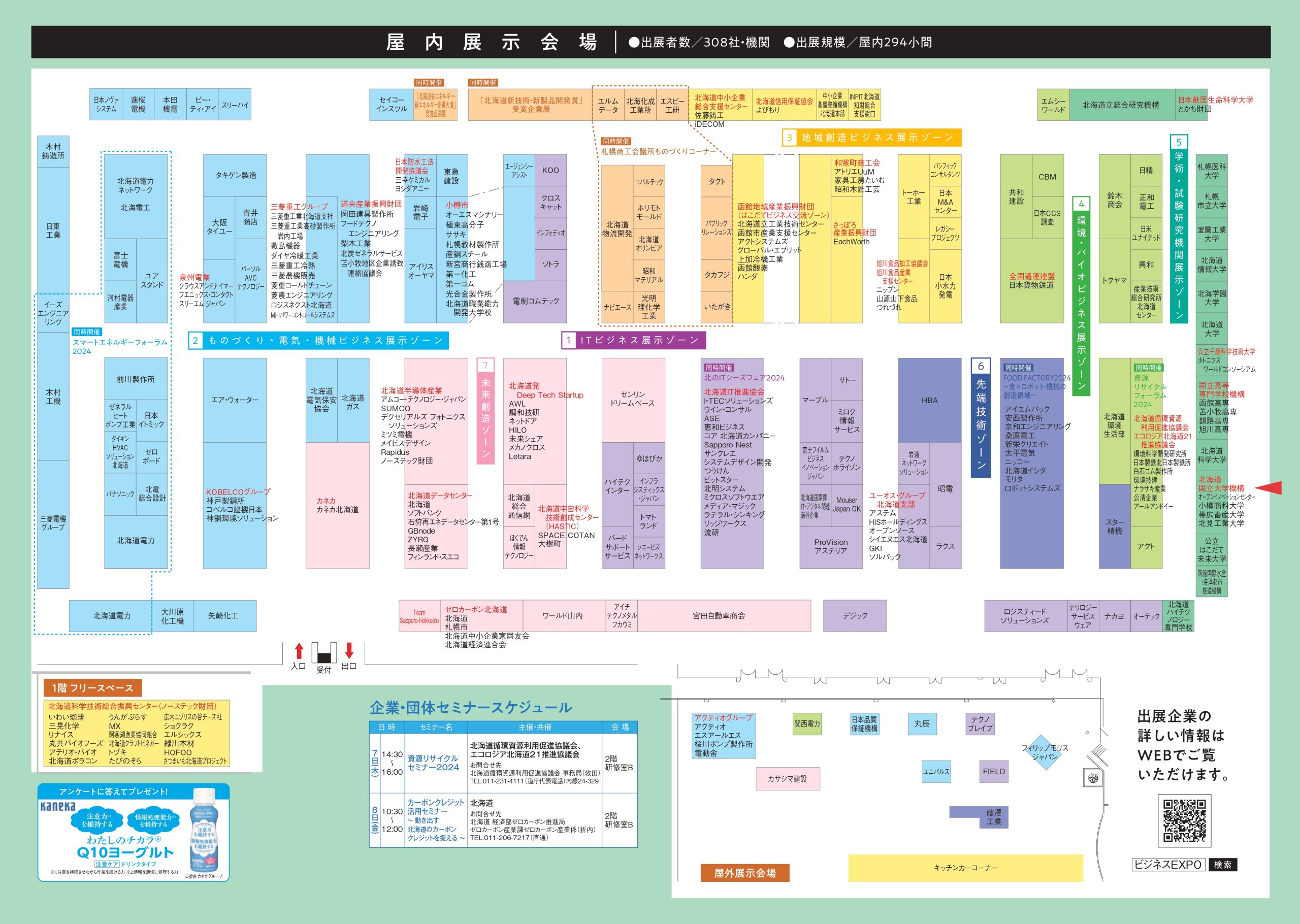Click the 藤澤工業 outdoor booth

[993, 817]
